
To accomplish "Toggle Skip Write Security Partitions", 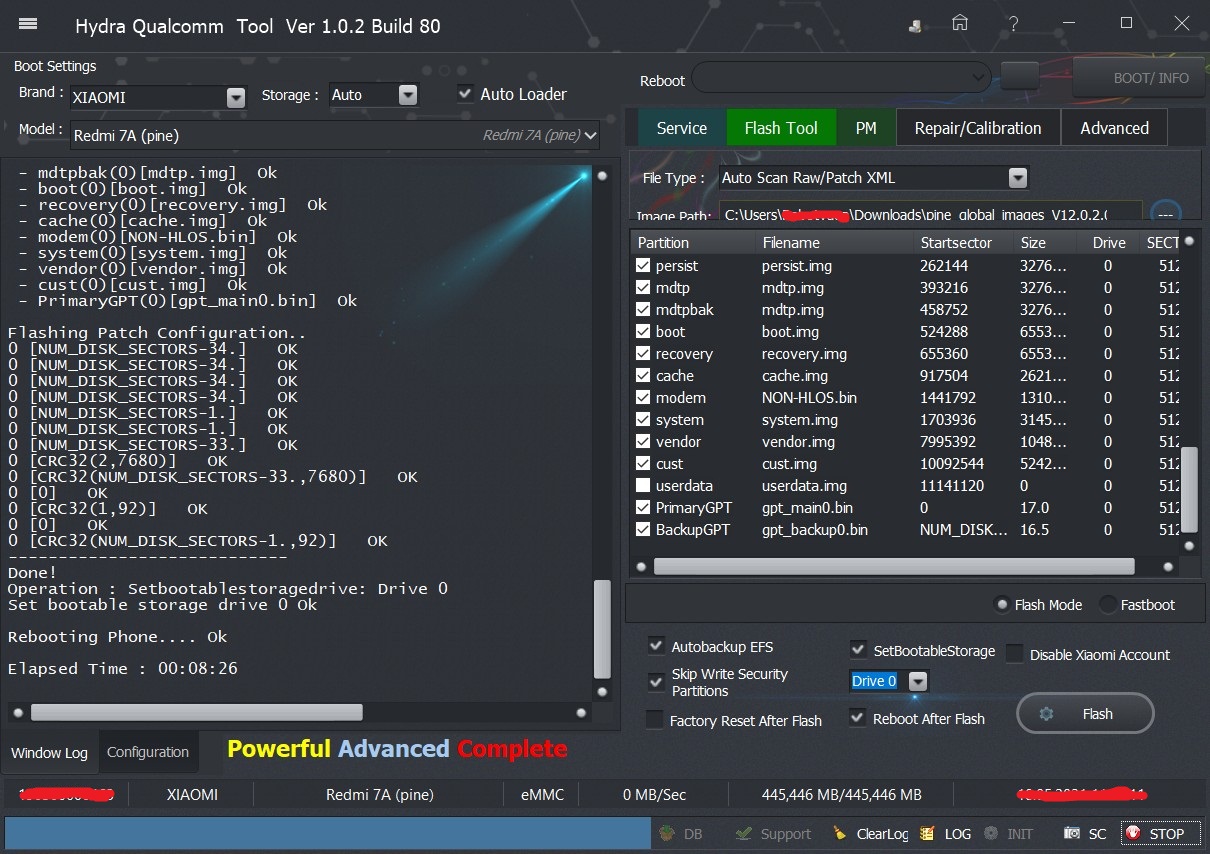I will point(656,682).
